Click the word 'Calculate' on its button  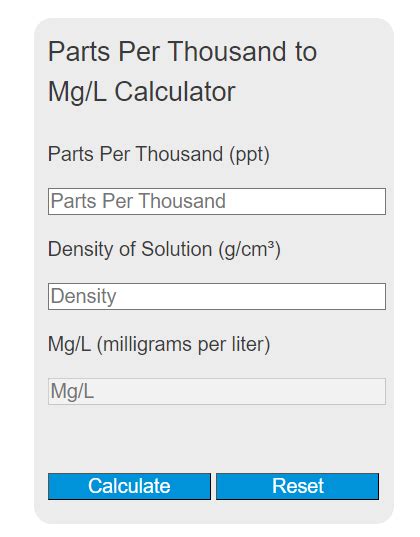pos(129,486)
